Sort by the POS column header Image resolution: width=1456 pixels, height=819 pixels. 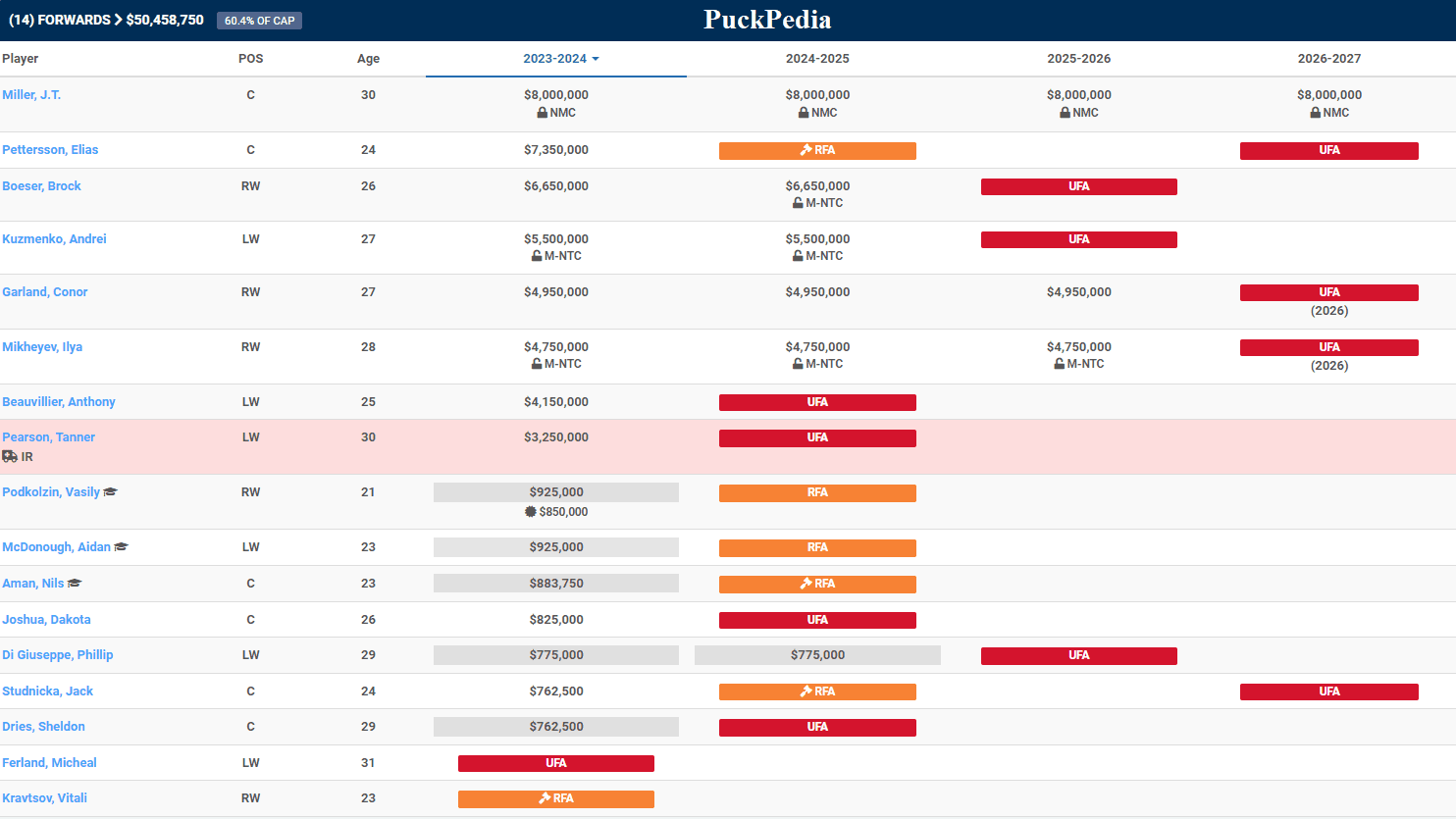point(250,59)
